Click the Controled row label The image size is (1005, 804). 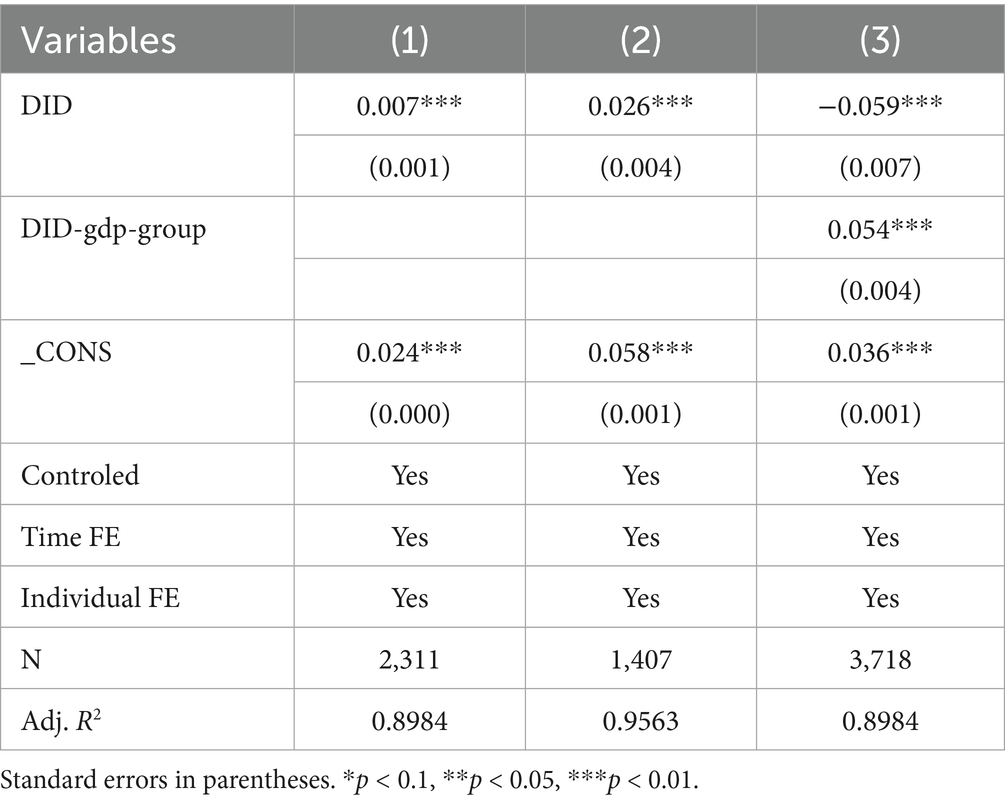[x=80, y=475]
